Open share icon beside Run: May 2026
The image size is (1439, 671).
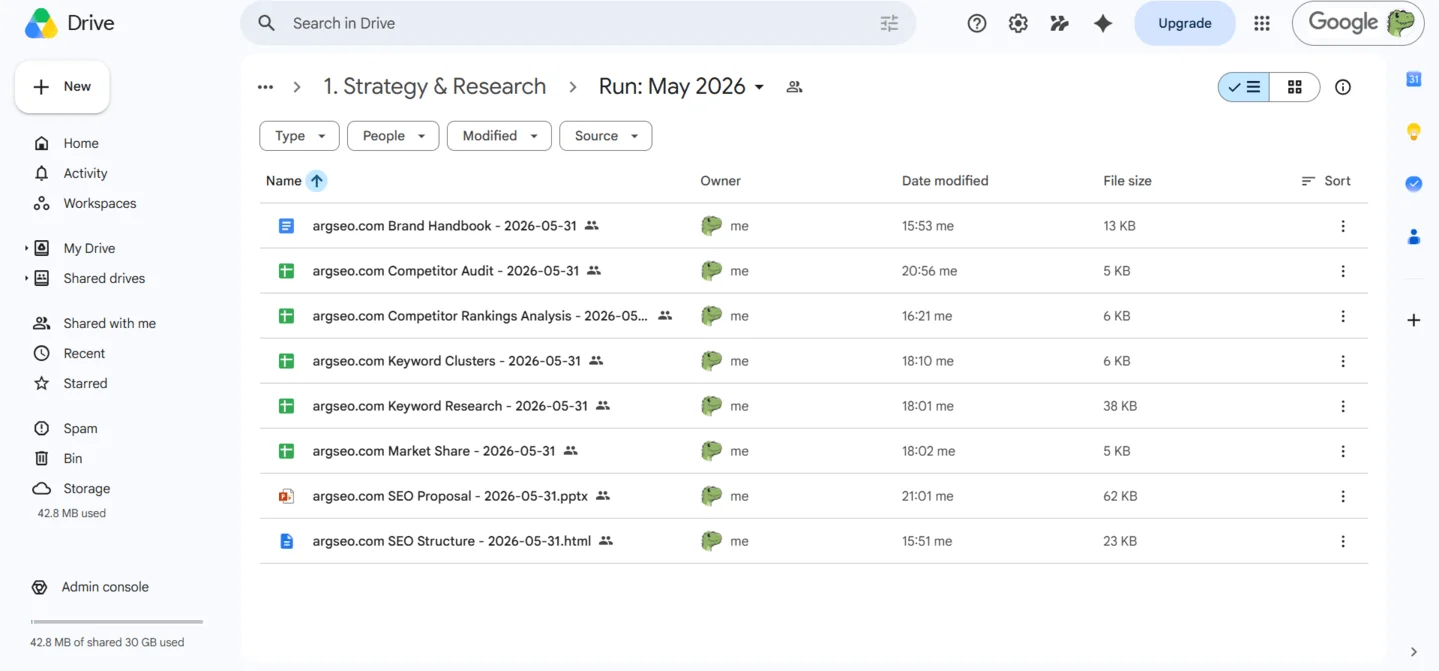coord(794,87)
